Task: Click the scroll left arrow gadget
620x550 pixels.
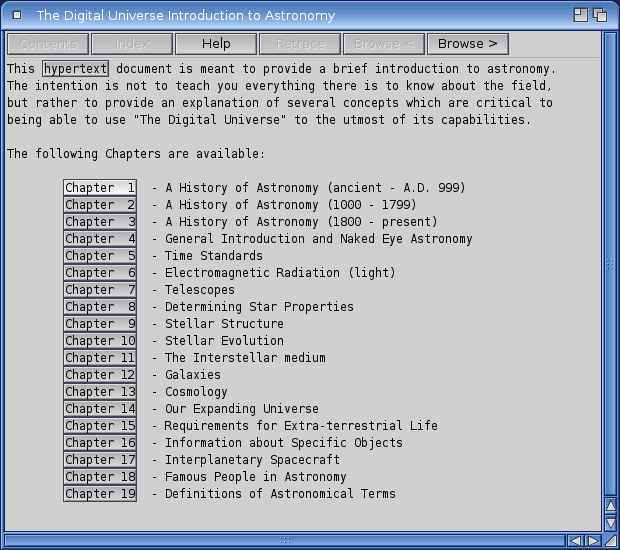Action: [575, 540]
